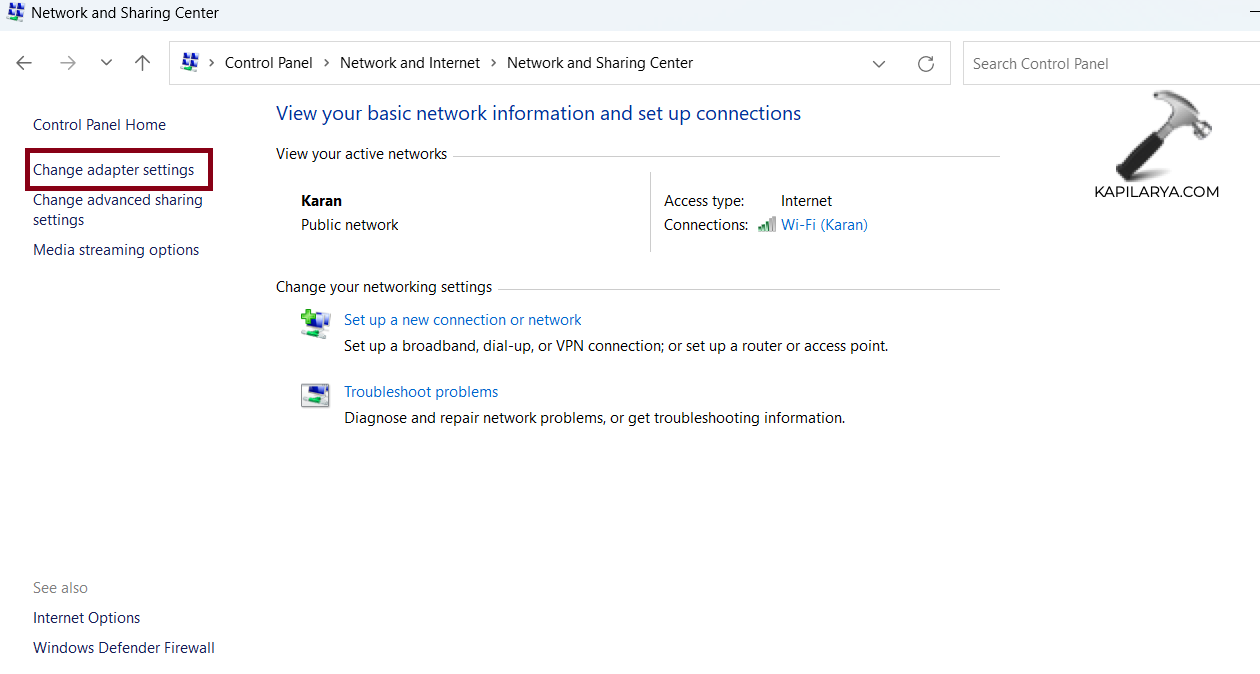
Task: Expand the address bar history dropdown
Action: pyautogui.click(x=879, y=63)
